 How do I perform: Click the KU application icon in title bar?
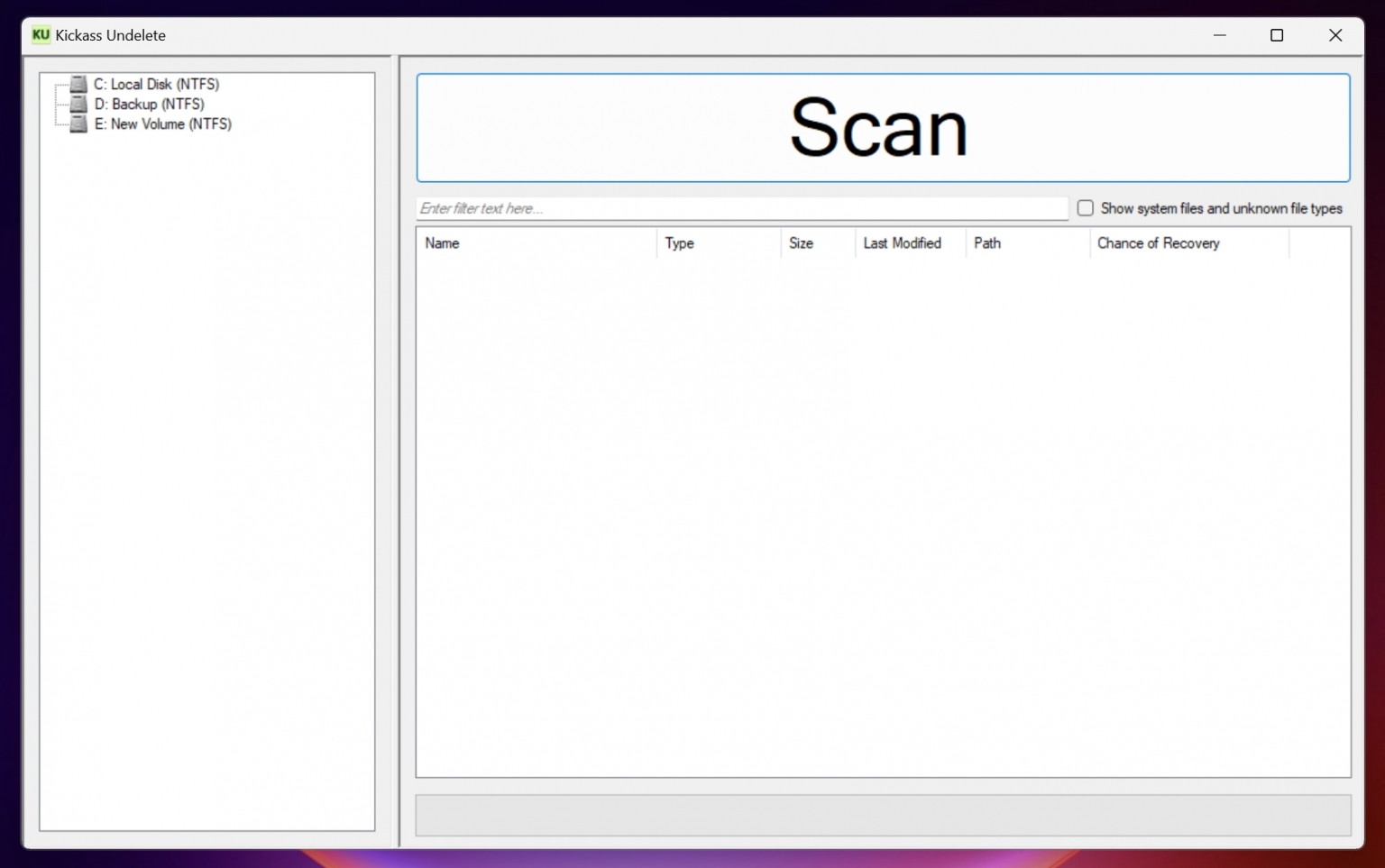tap(41, 35)
